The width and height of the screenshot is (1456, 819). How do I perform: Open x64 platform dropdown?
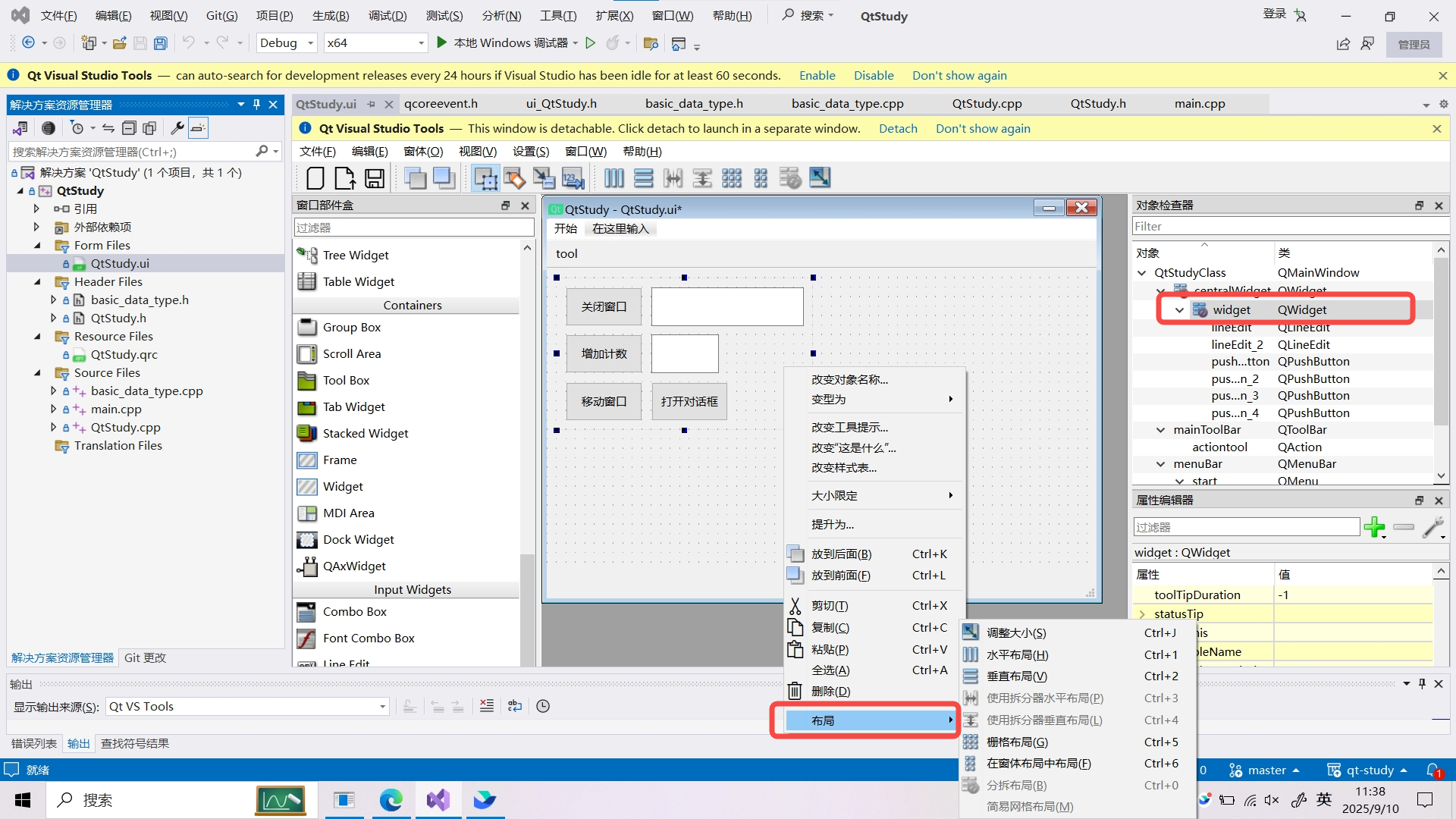(x=376, y=43)
